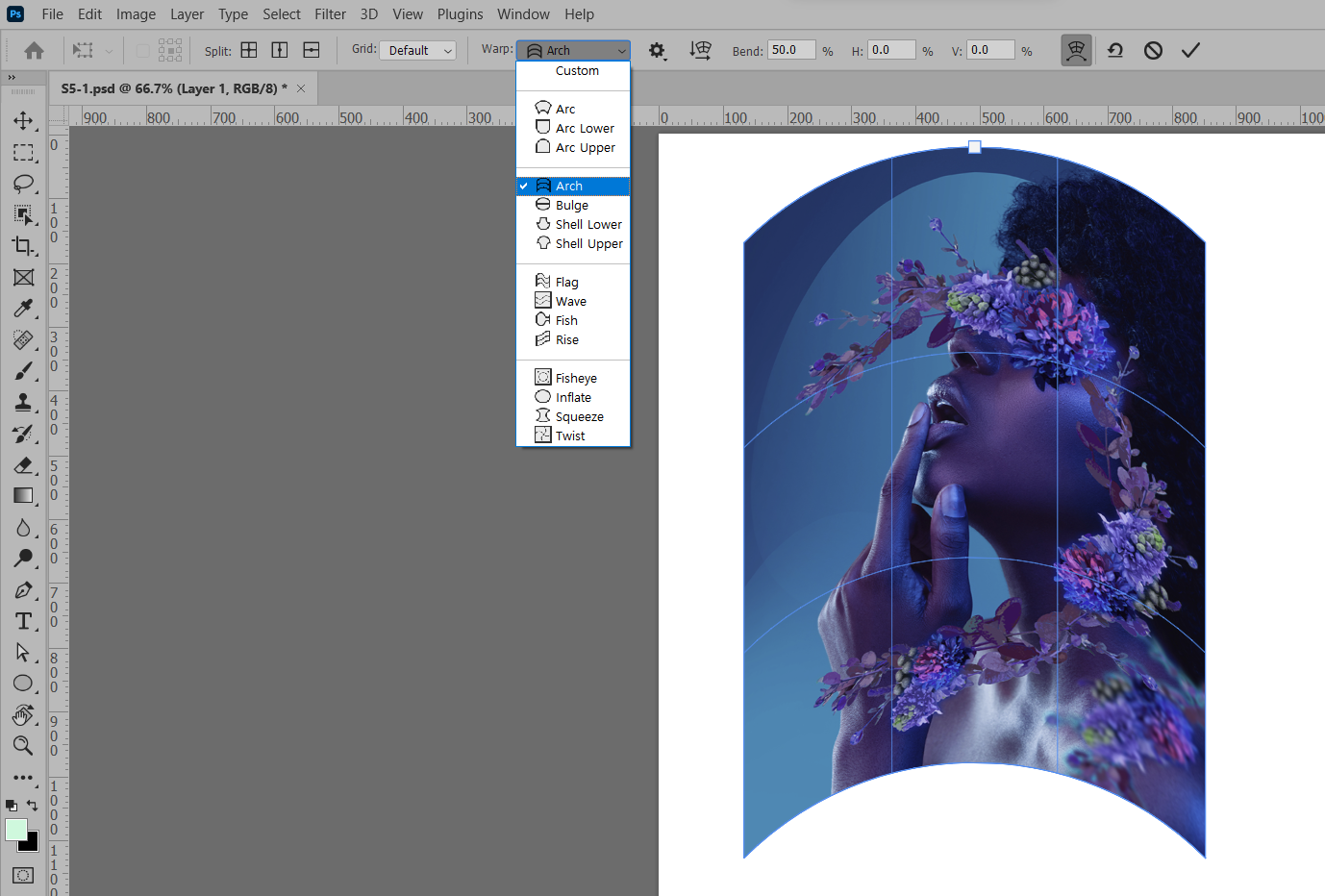Click the H distortion value field

891,50
